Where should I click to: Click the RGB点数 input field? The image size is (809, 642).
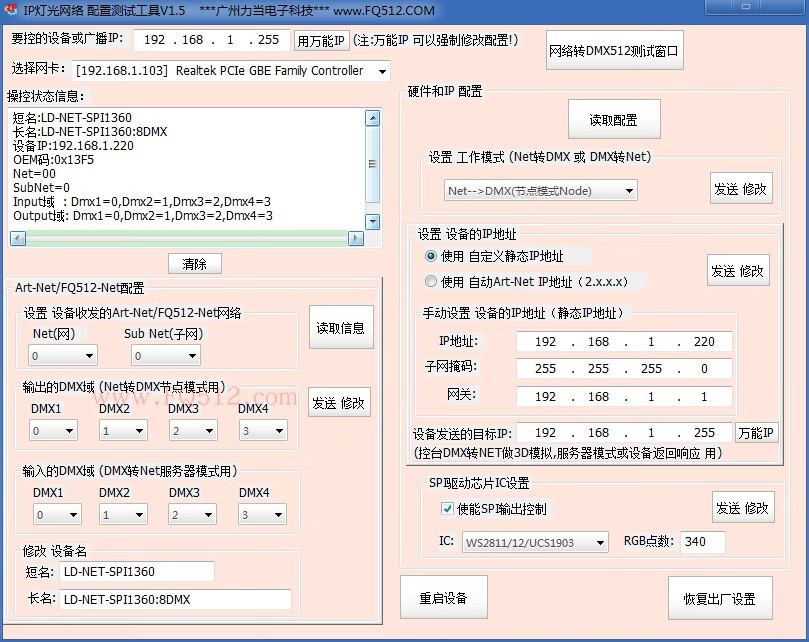(x=703, y=542)
